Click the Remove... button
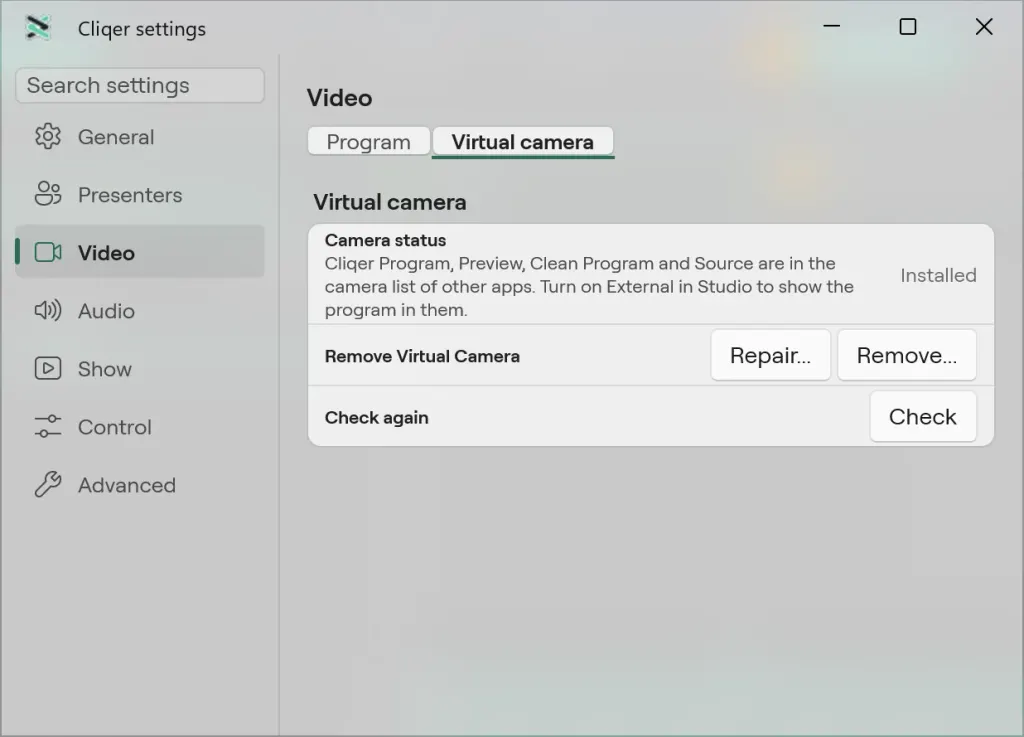Viewport: 1024px width, 737px height. click(907, 355)
